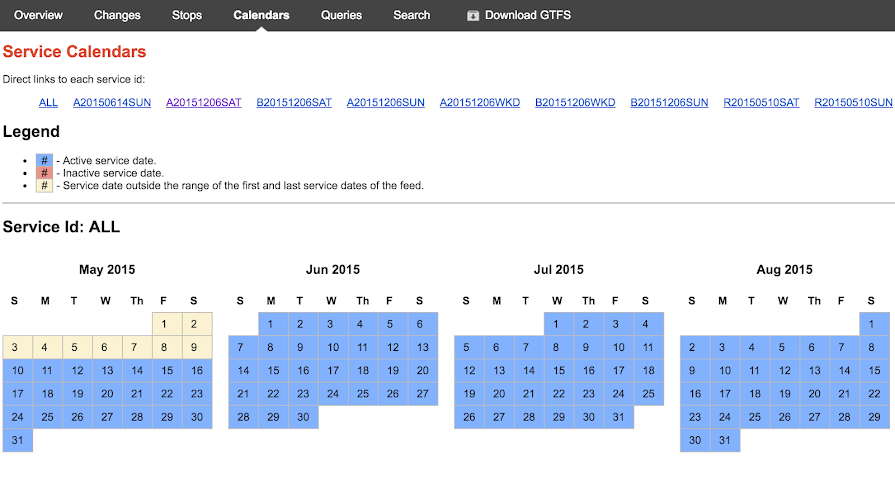Open the R20150510SUN service link
The height and width of the screenshot is (478, 895).
click(853, 103)
